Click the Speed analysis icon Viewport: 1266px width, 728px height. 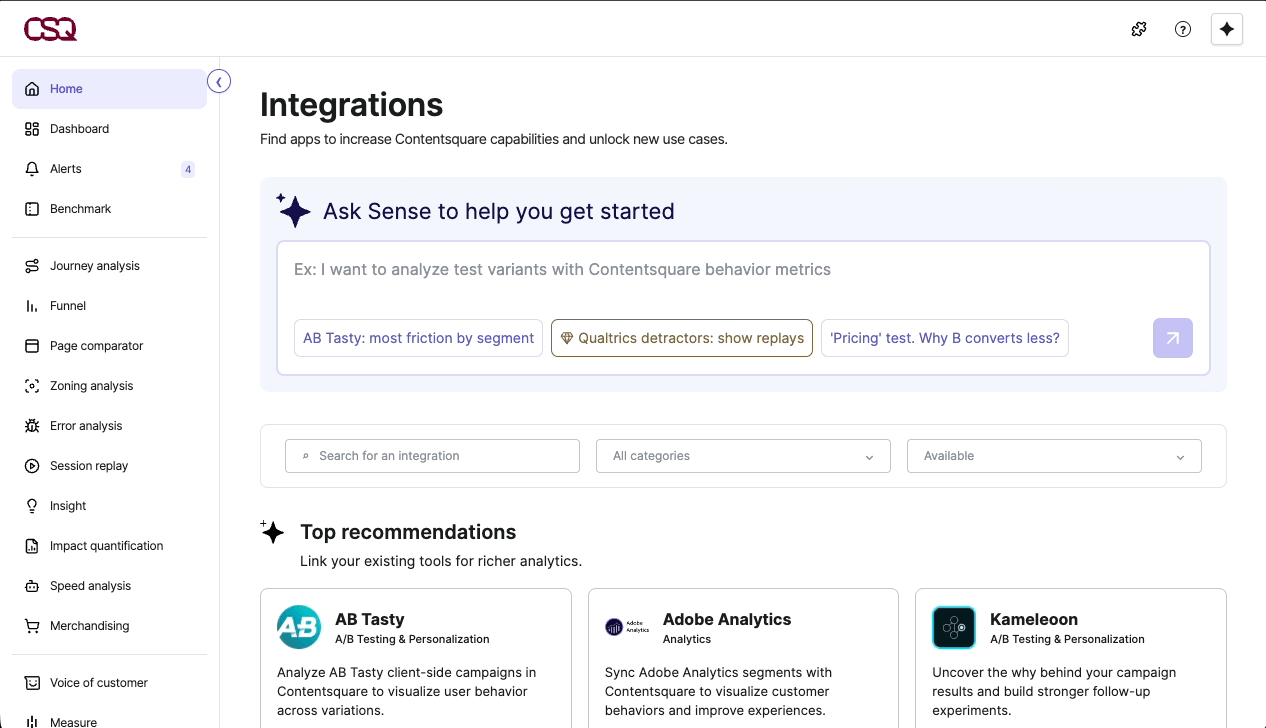click(32, 586)
